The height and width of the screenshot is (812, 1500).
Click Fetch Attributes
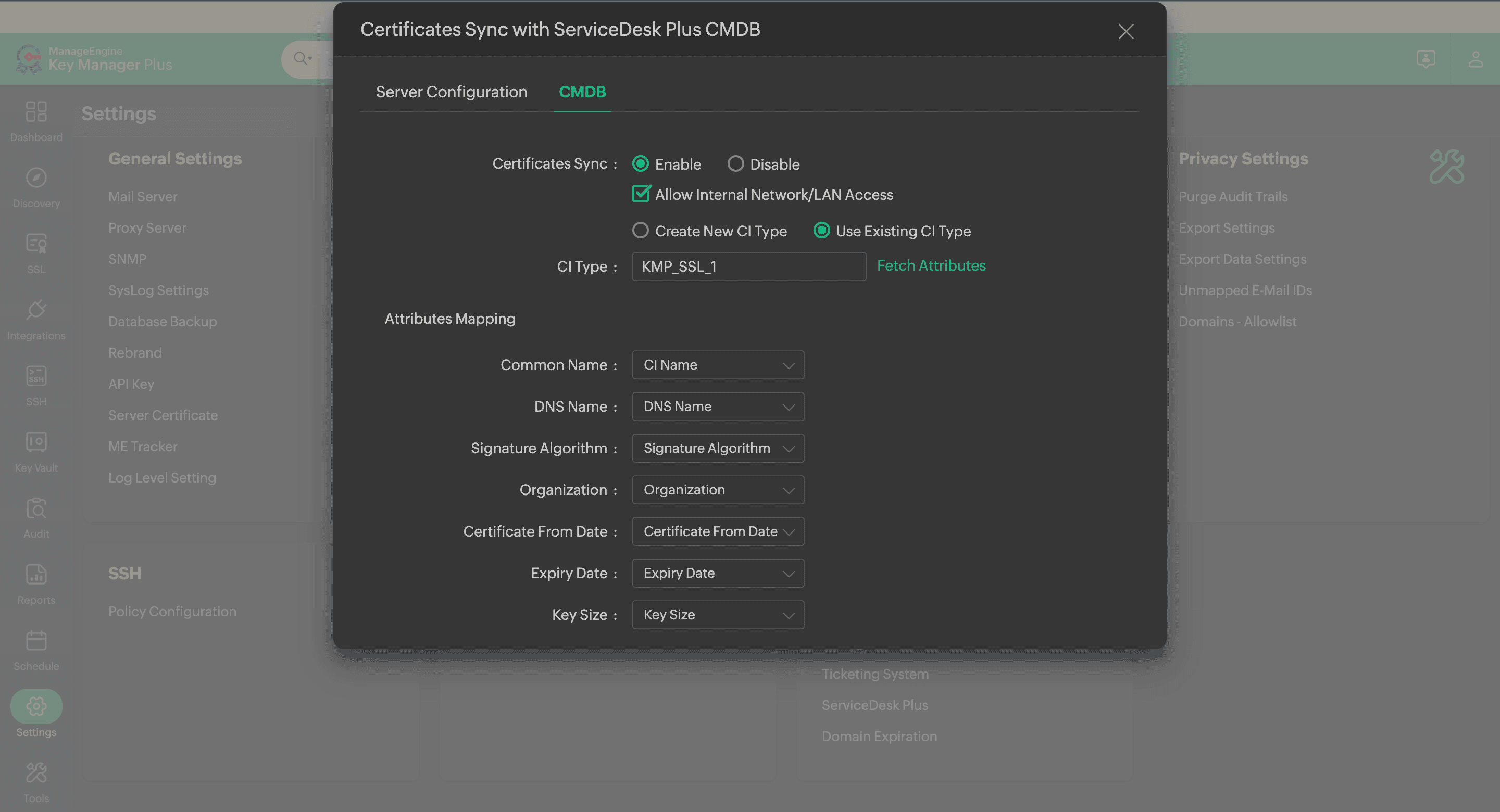(x=931, y=265)
